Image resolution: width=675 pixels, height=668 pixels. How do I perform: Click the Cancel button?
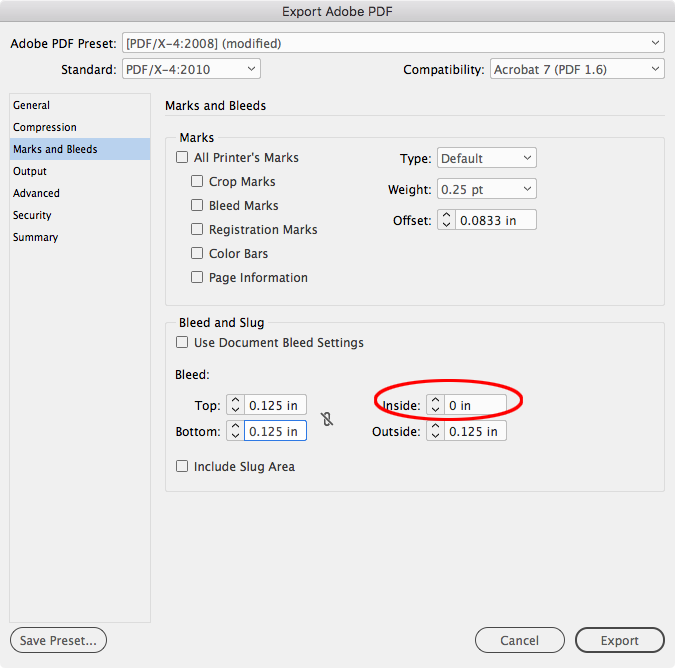(520, 640)
